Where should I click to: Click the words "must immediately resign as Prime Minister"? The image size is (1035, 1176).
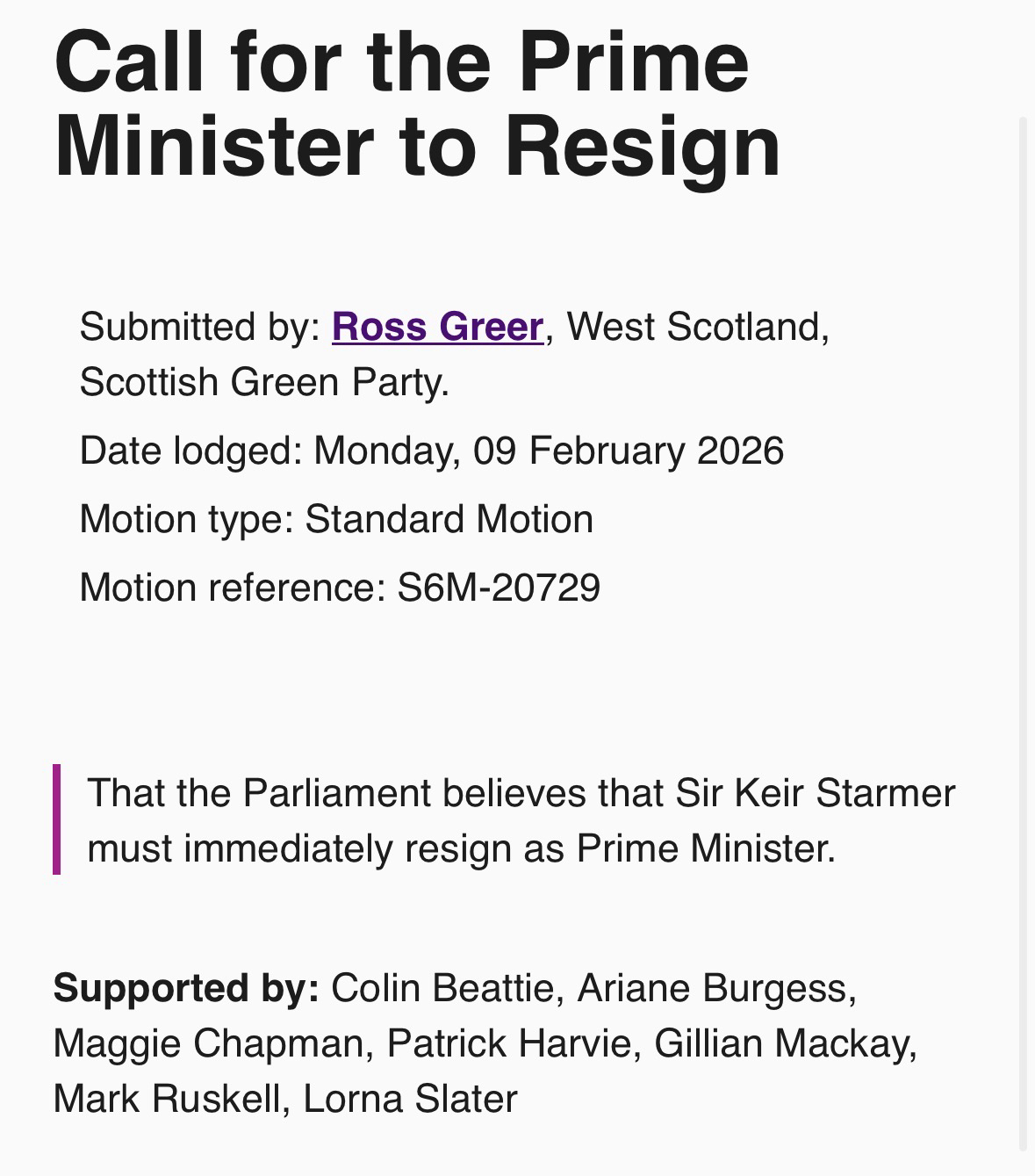point(459,848)
